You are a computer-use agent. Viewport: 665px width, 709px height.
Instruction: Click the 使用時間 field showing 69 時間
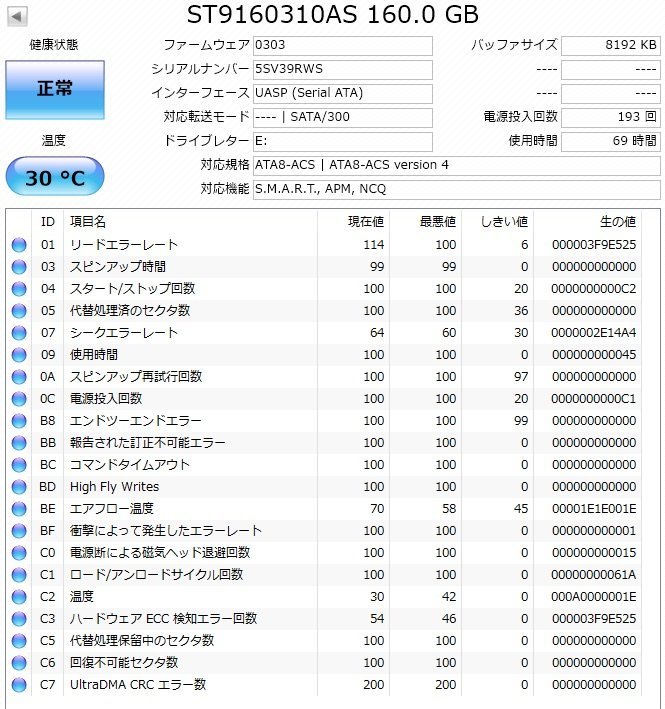coord(611,142)
